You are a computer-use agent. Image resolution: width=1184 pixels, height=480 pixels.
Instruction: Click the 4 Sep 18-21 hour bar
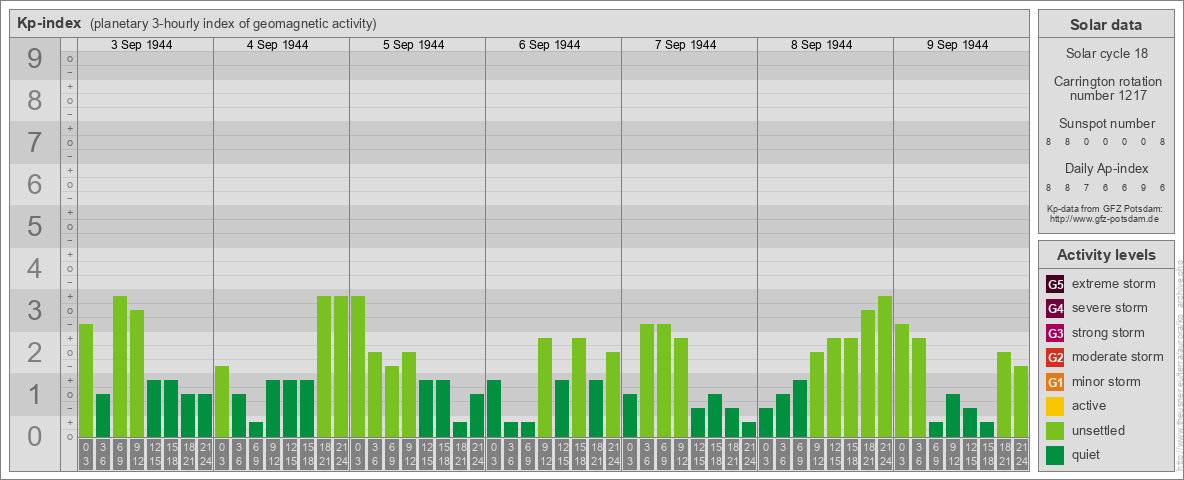coord(324,366)
